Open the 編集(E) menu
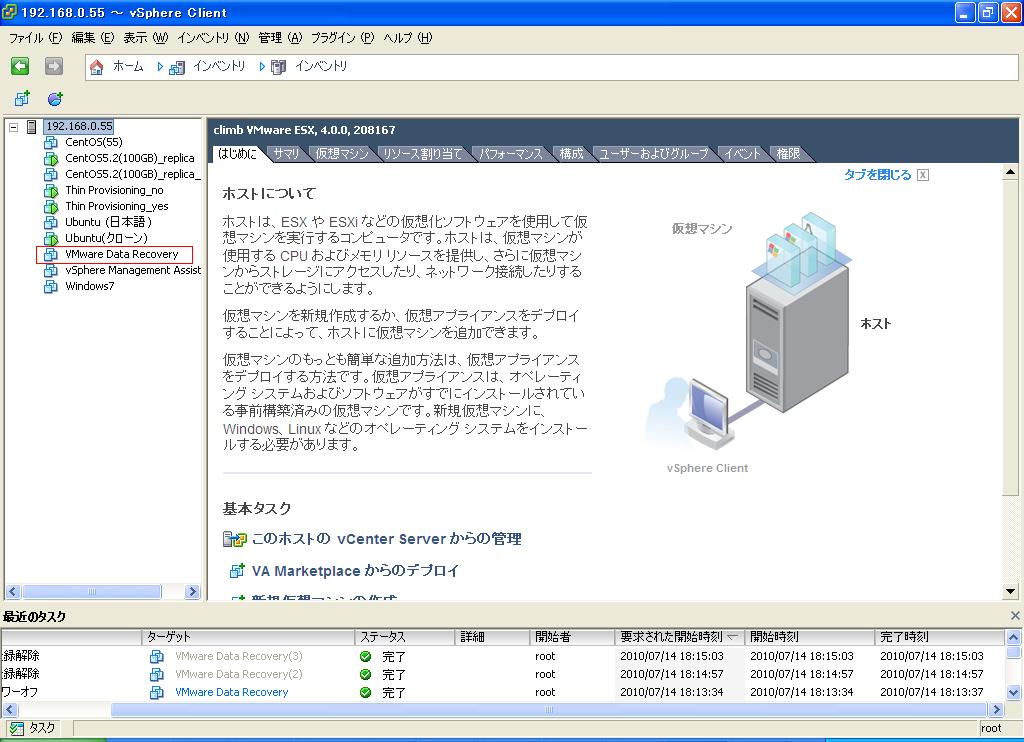This screenshot has width=1024, height=742. coord(92,38)
